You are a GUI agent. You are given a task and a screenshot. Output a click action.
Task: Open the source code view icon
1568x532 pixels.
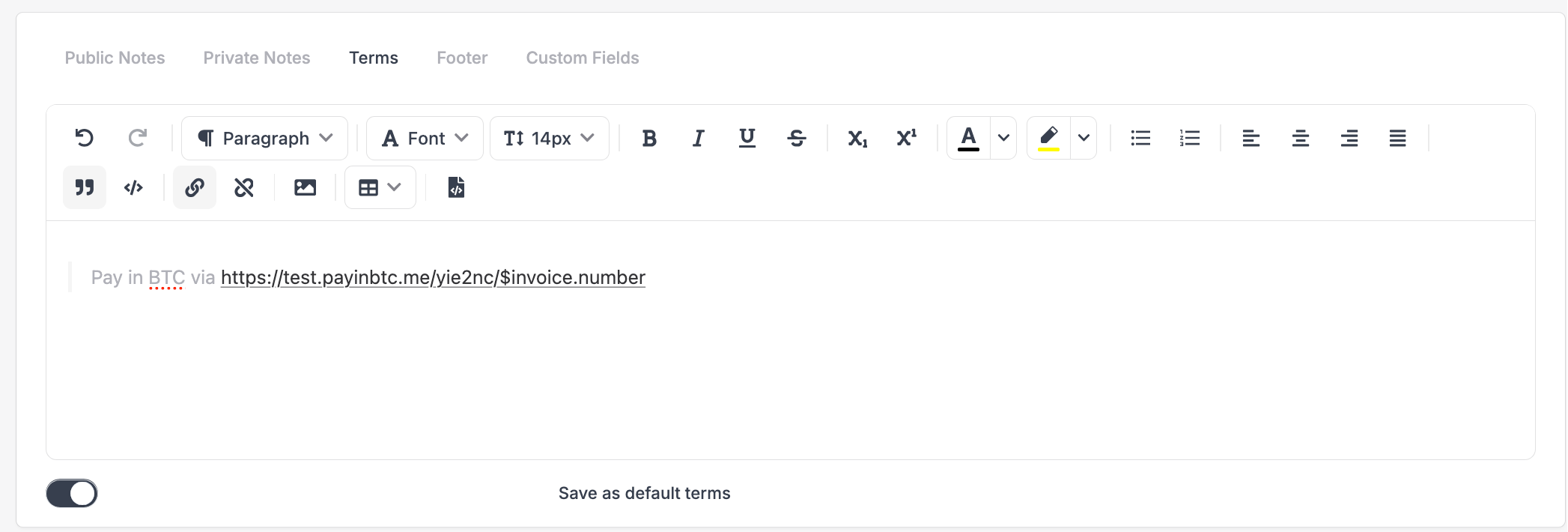click(456, 187)
